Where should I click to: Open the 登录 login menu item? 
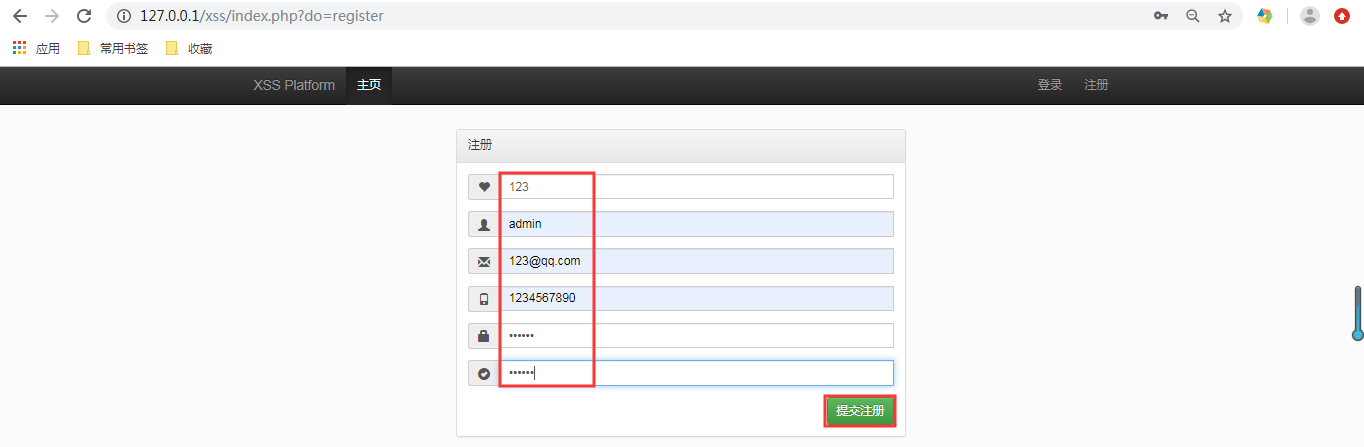(1049, 85)
